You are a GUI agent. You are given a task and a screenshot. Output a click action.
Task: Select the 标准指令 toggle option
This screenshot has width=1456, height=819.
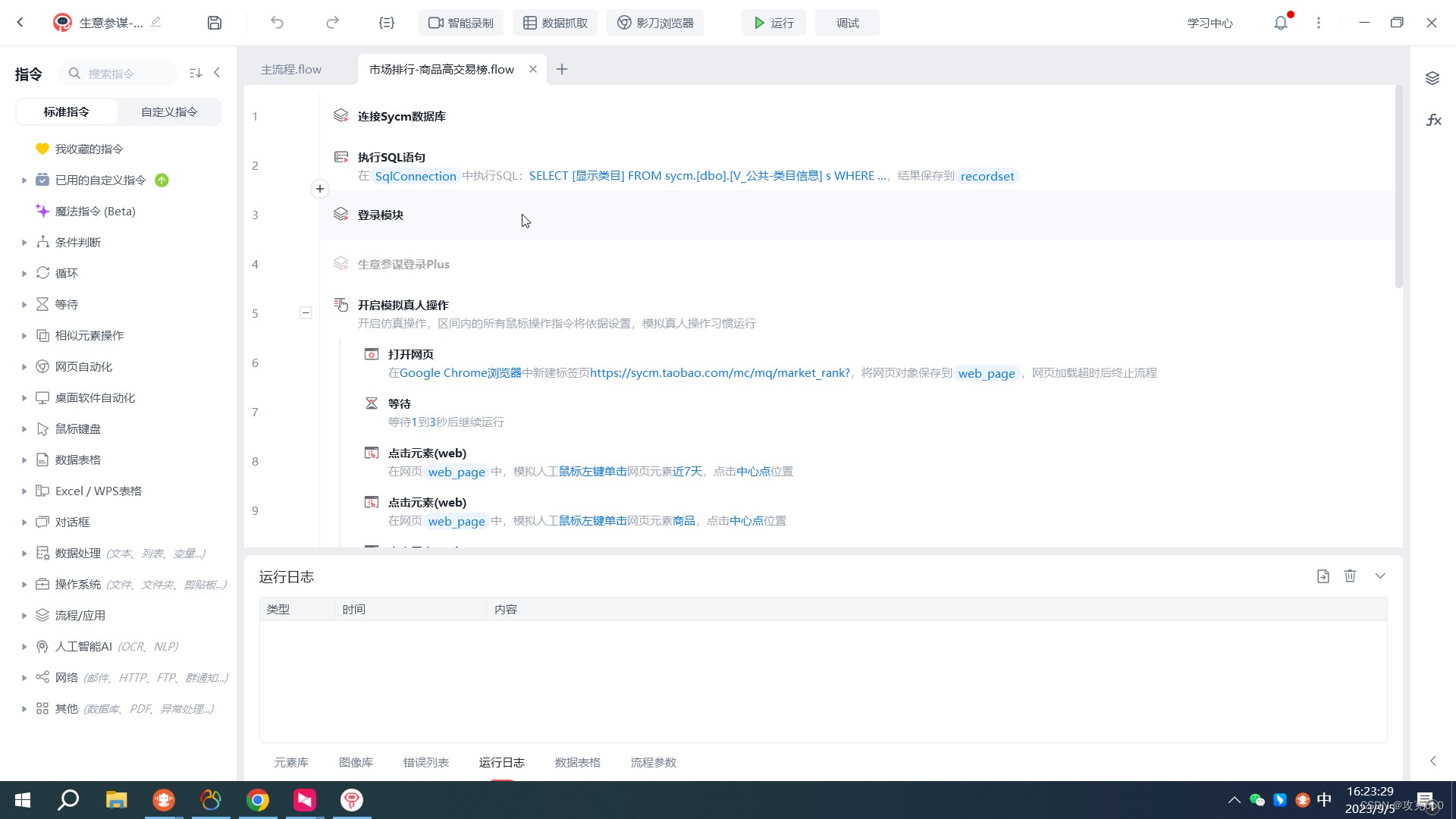[x=67, y=111]
